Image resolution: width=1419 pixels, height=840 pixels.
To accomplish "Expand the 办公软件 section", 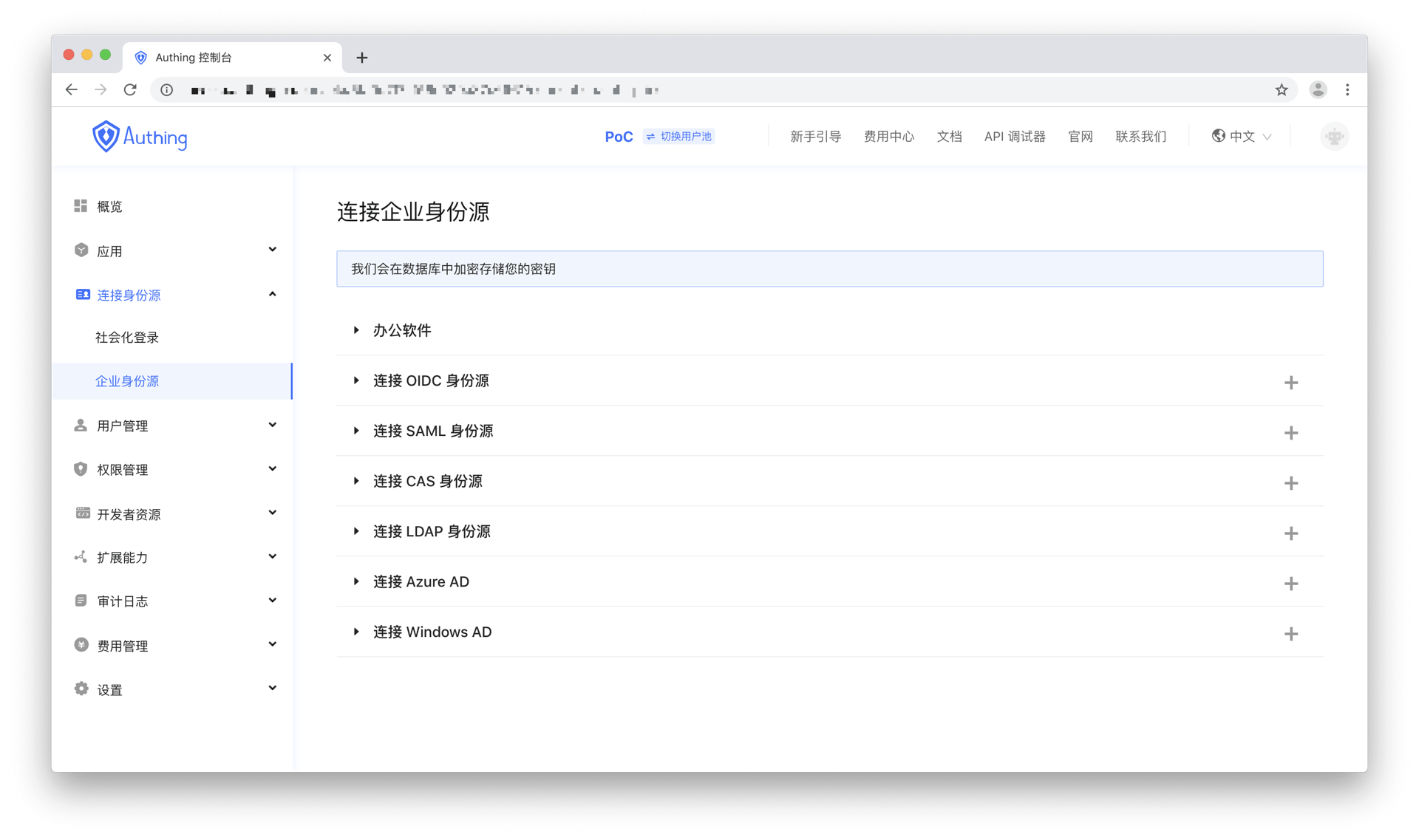I will tap(401, 330).
